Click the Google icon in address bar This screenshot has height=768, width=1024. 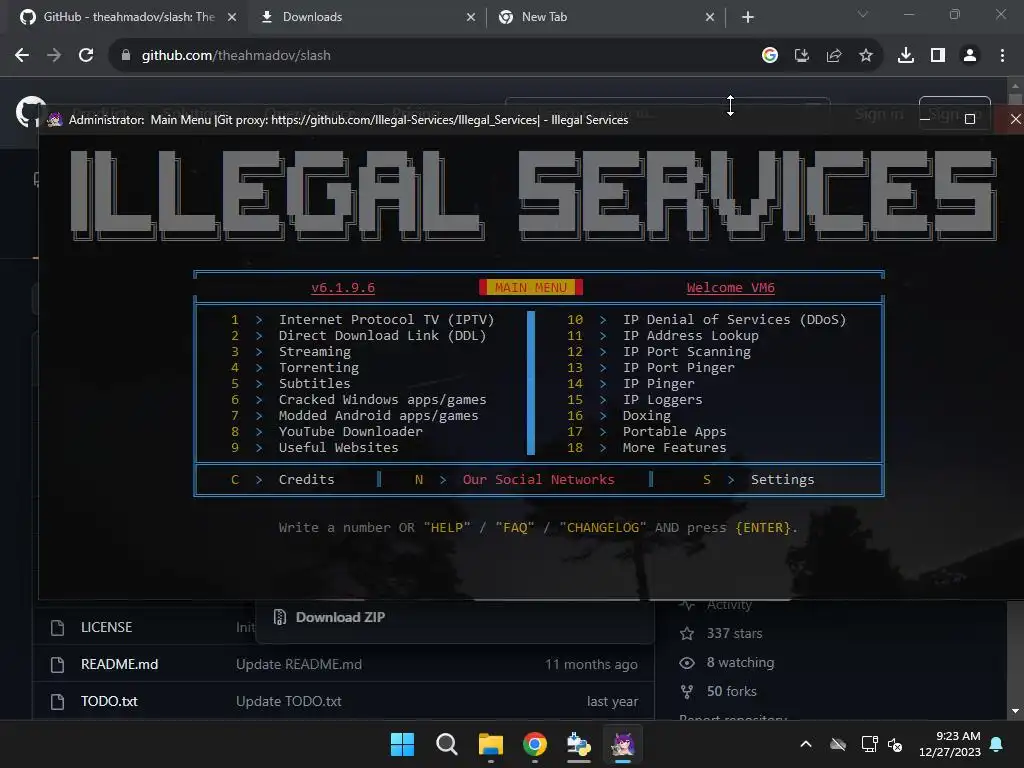click(x=770, y=56)
